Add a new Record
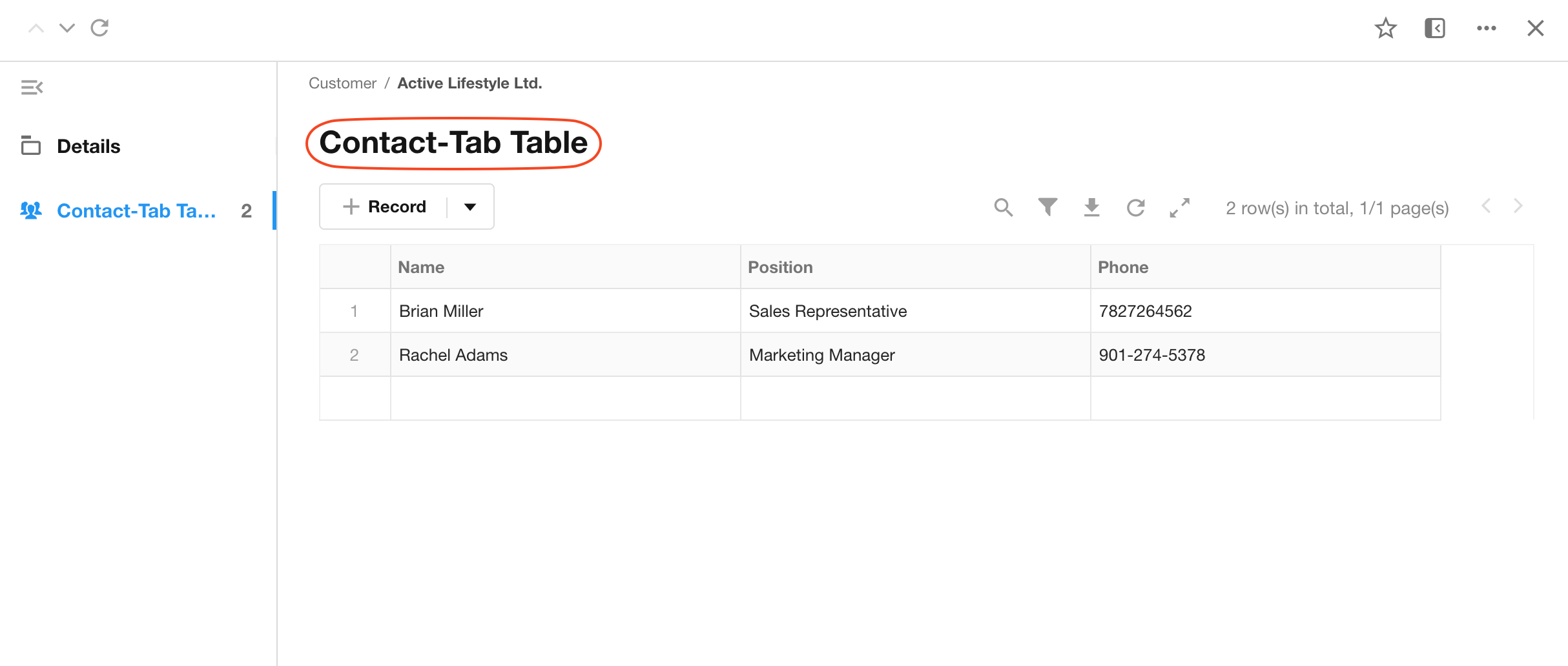The width and height of the screenshot is (1568, 666). (x=385, y=207)
